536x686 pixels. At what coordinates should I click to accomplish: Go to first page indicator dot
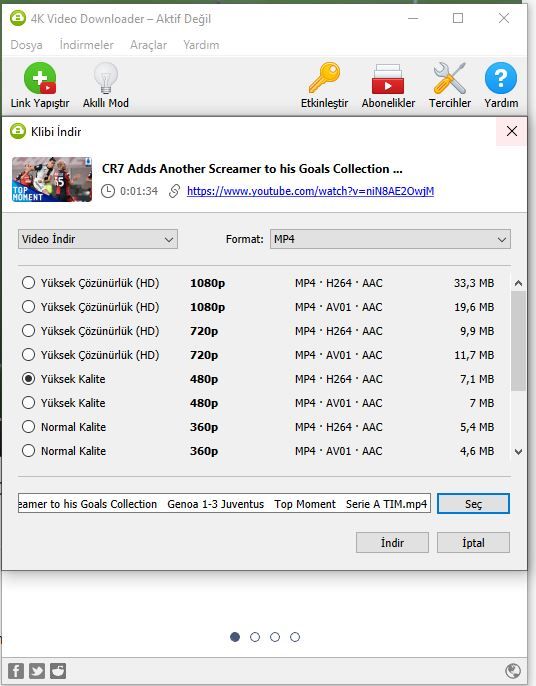pos(235,637)
